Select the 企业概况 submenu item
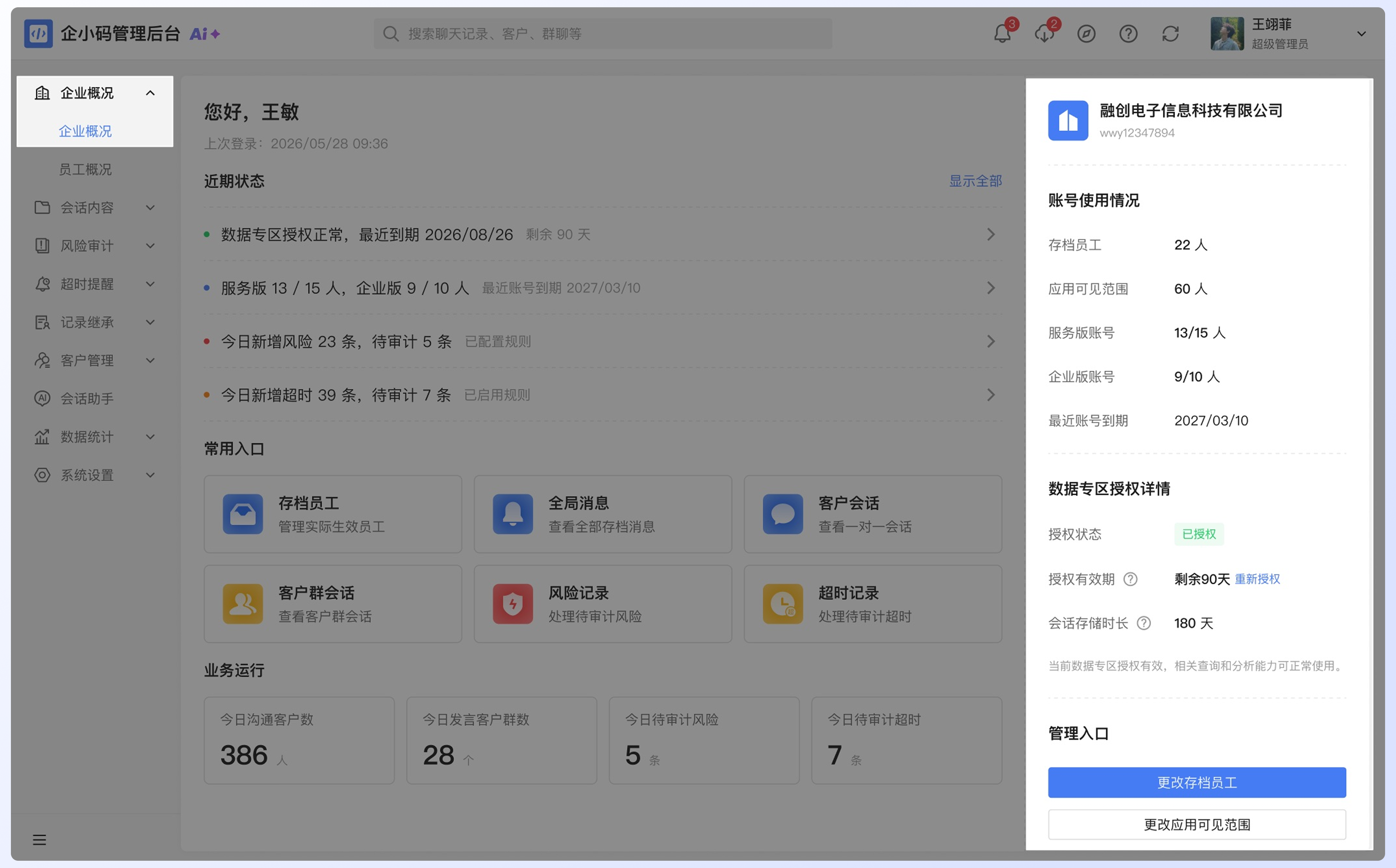1396x868 pixels. pyautogui.click(x=85, y=131)
